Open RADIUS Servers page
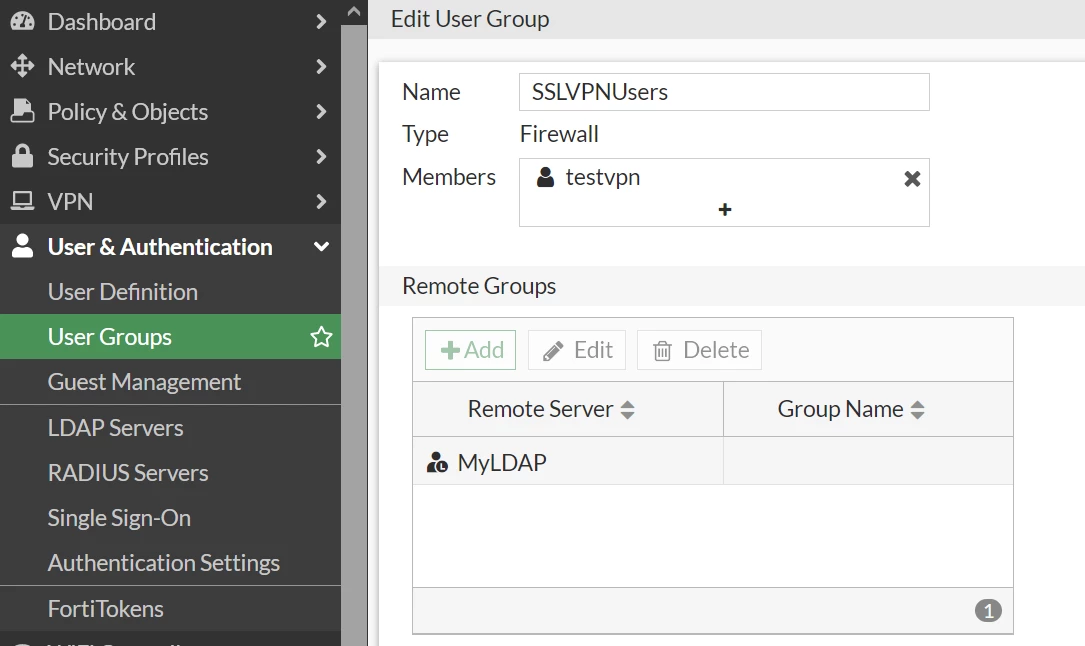 (128, 472)
